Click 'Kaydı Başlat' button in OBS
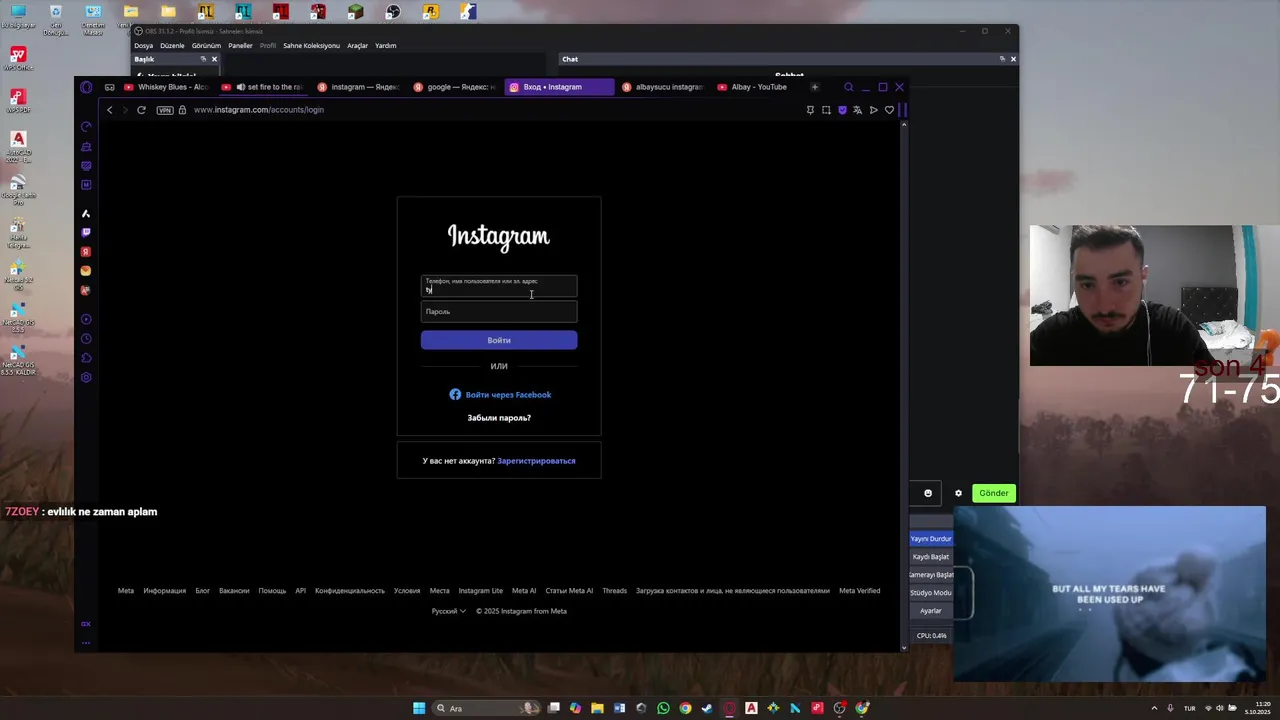The image size is (1280, 720). (931, 557)
